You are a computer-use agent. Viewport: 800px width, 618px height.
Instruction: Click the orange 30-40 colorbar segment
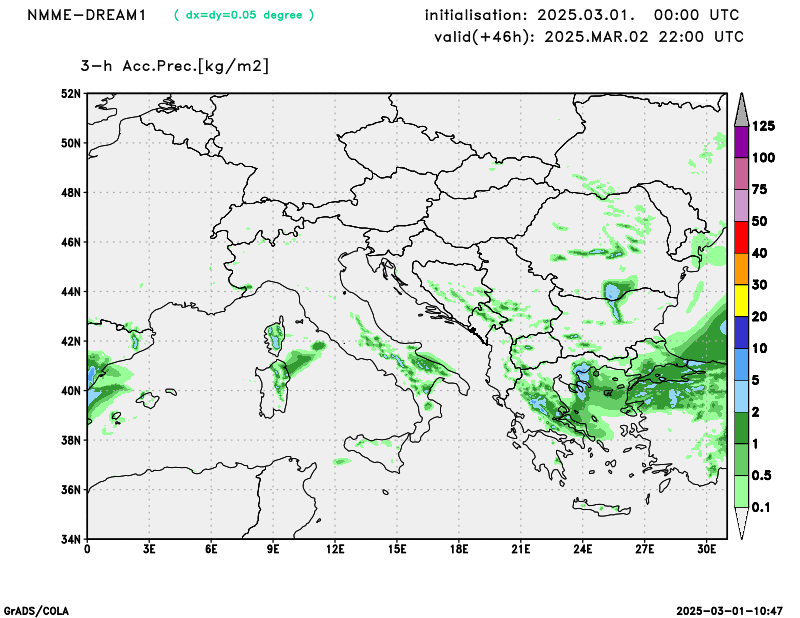pyautogui.click(x=741, y=269)
